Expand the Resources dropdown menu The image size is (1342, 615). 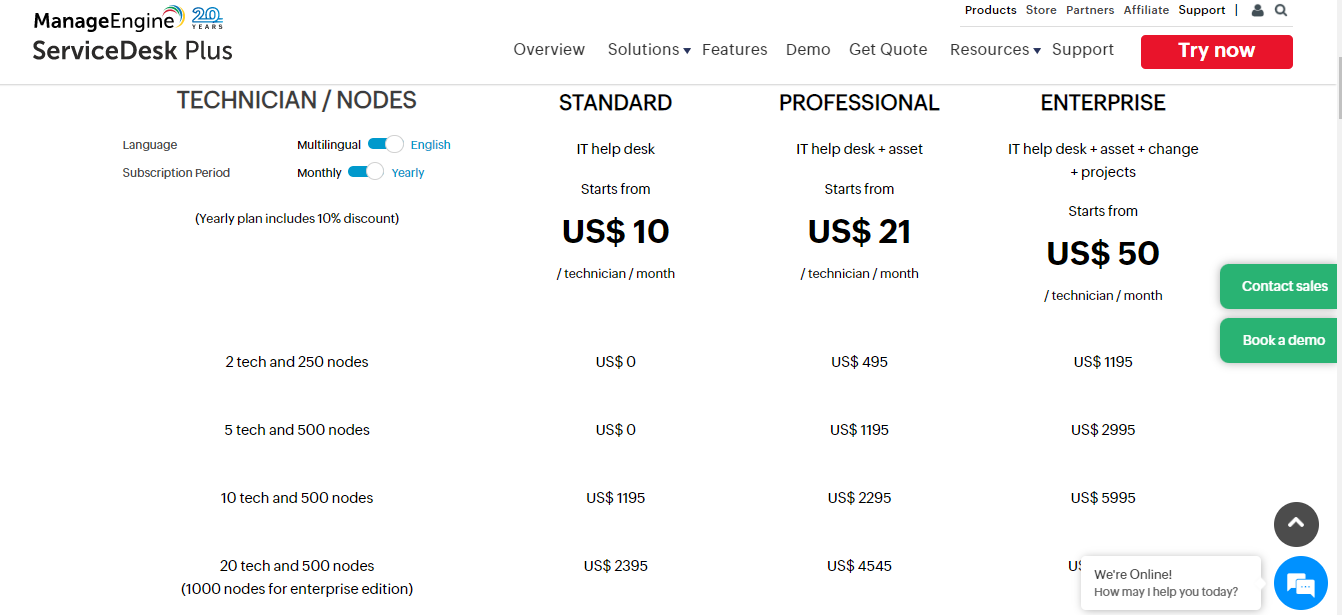pos(995,50)
